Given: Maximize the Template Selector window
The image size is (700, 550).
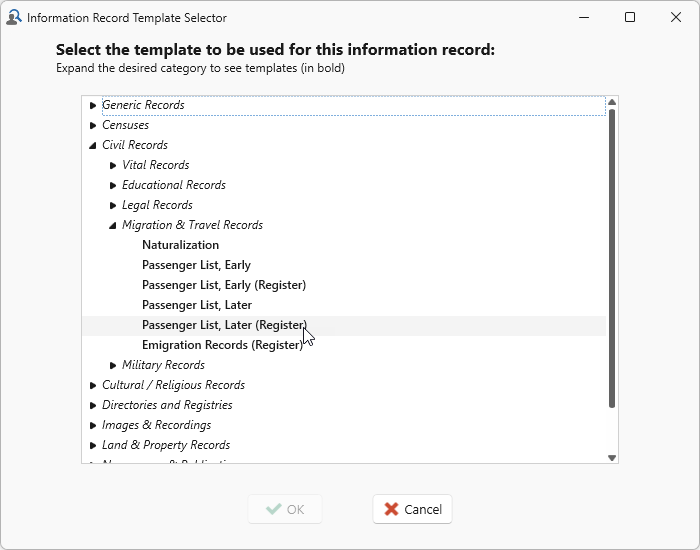Looking at the screenshot, I should click(x=630, y=17).
